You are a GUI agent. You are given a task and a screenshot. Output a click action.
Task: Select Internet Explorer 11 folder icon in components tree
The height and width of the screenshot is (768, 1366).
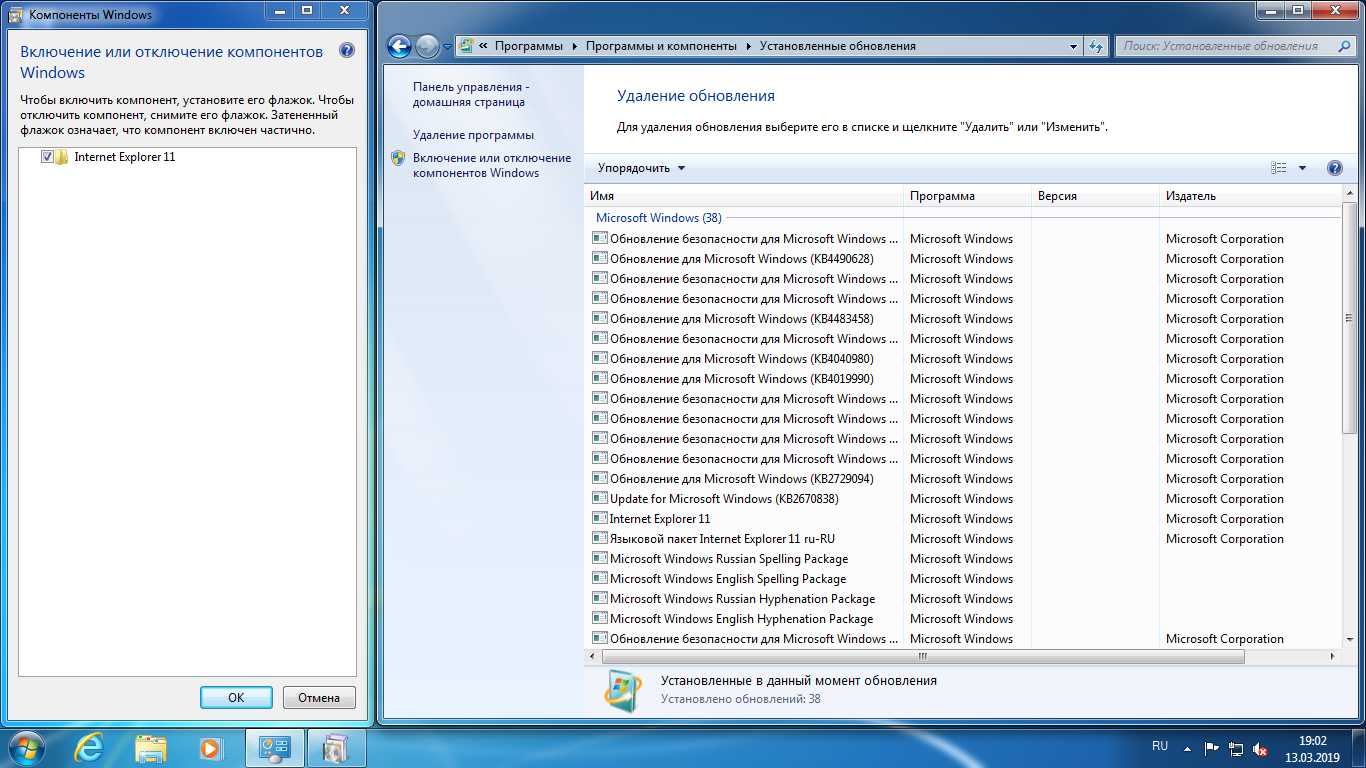(62, 157)
